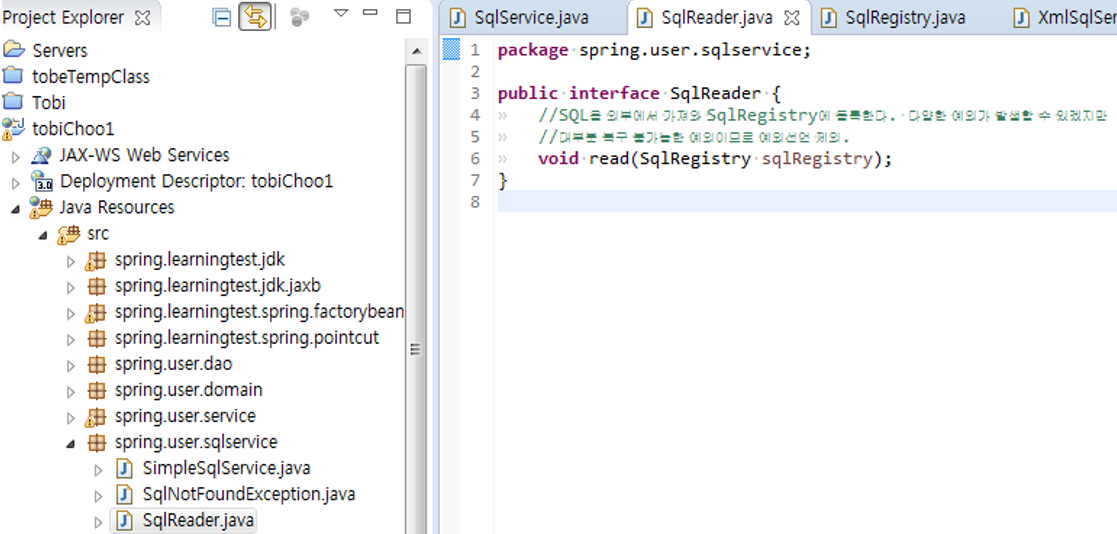Image resolution: width=1117 pixels, height=534 pixels.
Task: Select spring.user.domain package label
Action: pos(188,390)
